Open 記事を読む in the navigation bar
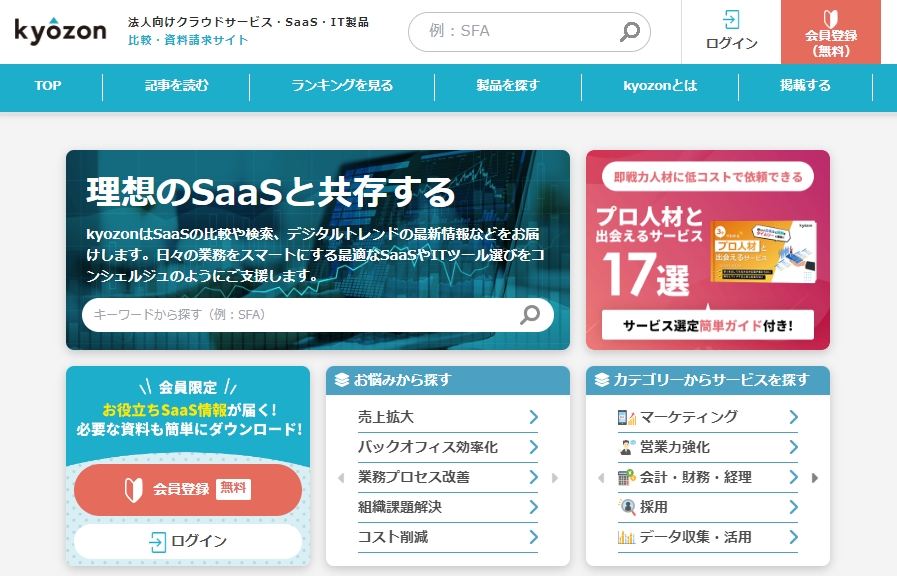This screenshot has width=897, height=576. pyautogui.click(x=176, y=86)
